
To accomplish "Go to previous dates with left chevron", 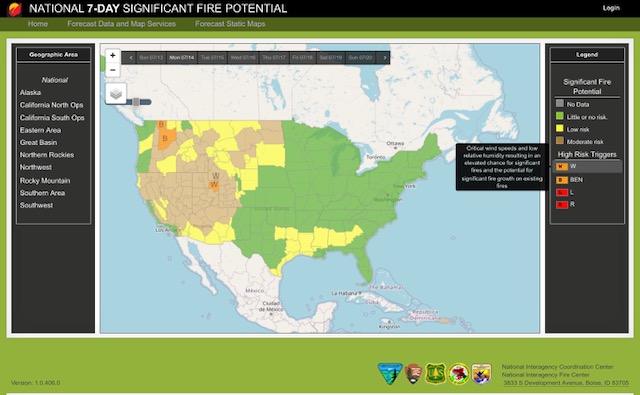I will click(x=131, y=58).
